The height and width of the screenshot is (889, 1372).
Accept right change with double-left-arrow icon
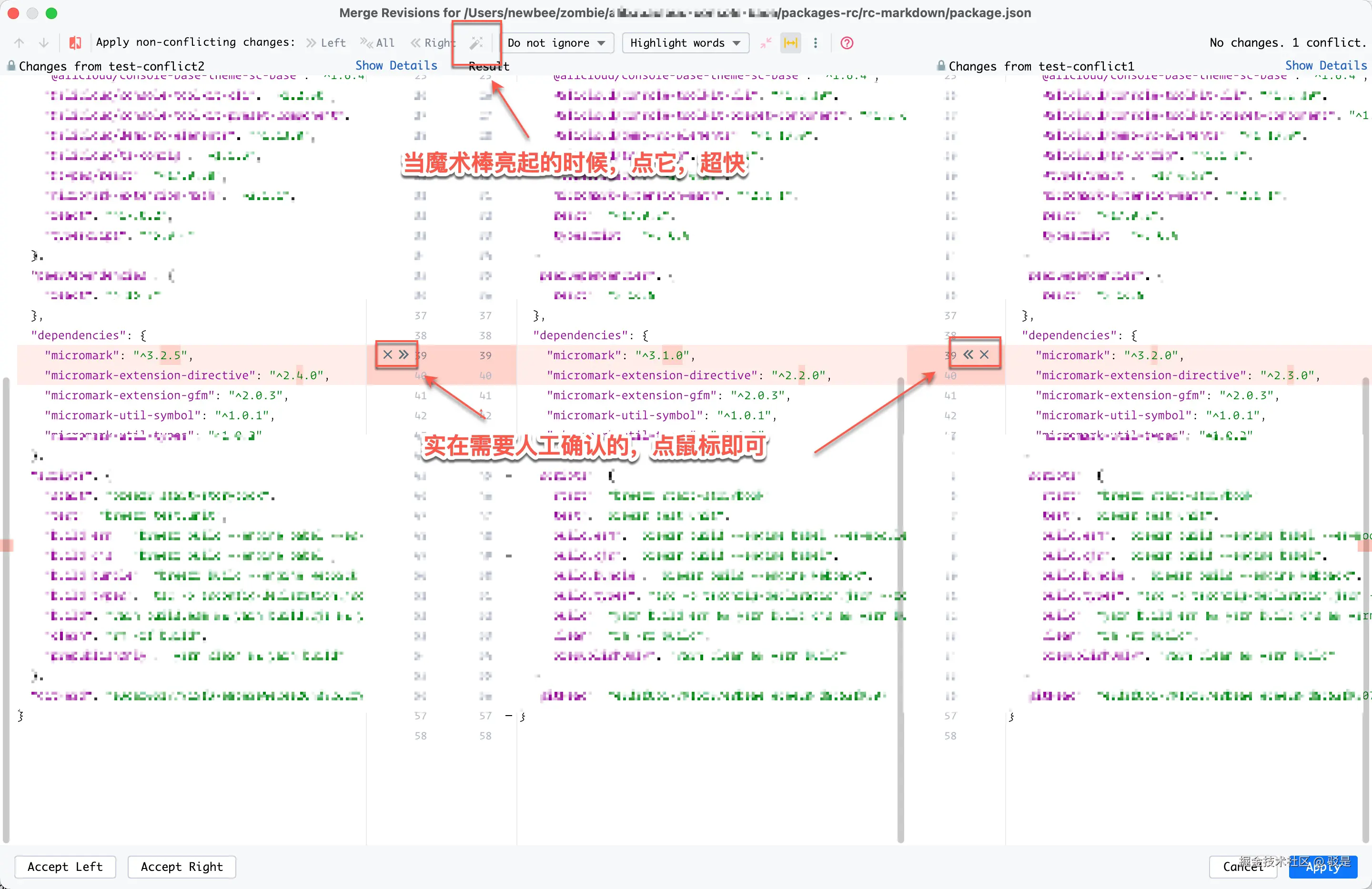pos(968,354)
